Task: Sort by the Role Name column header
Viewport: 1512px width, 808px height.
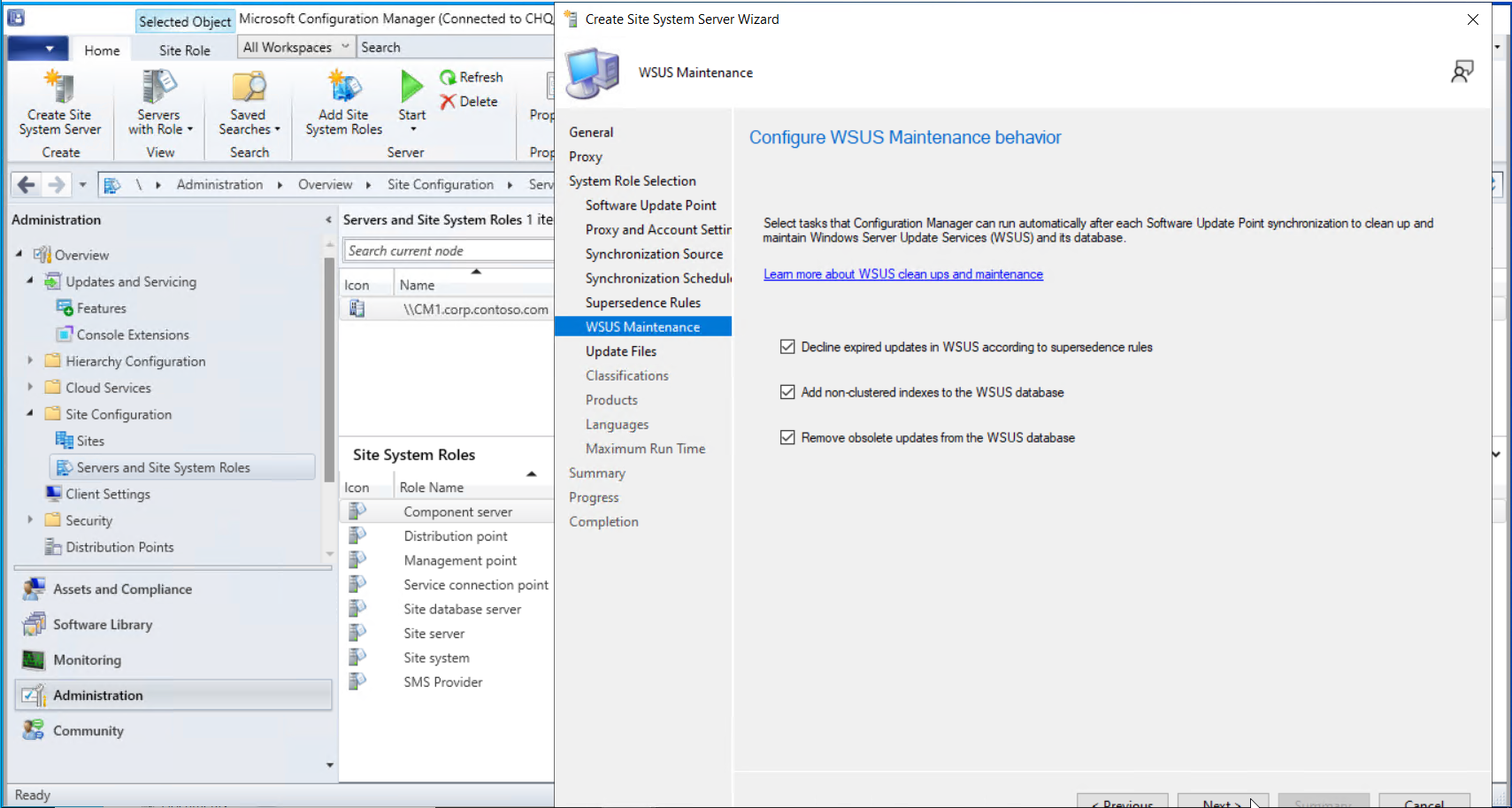Action: tap(431, 488)
